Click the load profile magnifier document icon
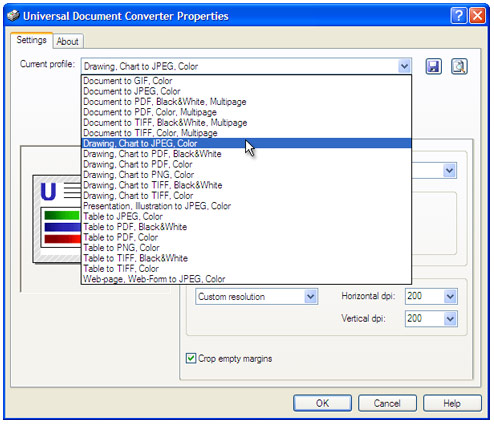Screen dimensions: 494x424 (x=459, y=66)
